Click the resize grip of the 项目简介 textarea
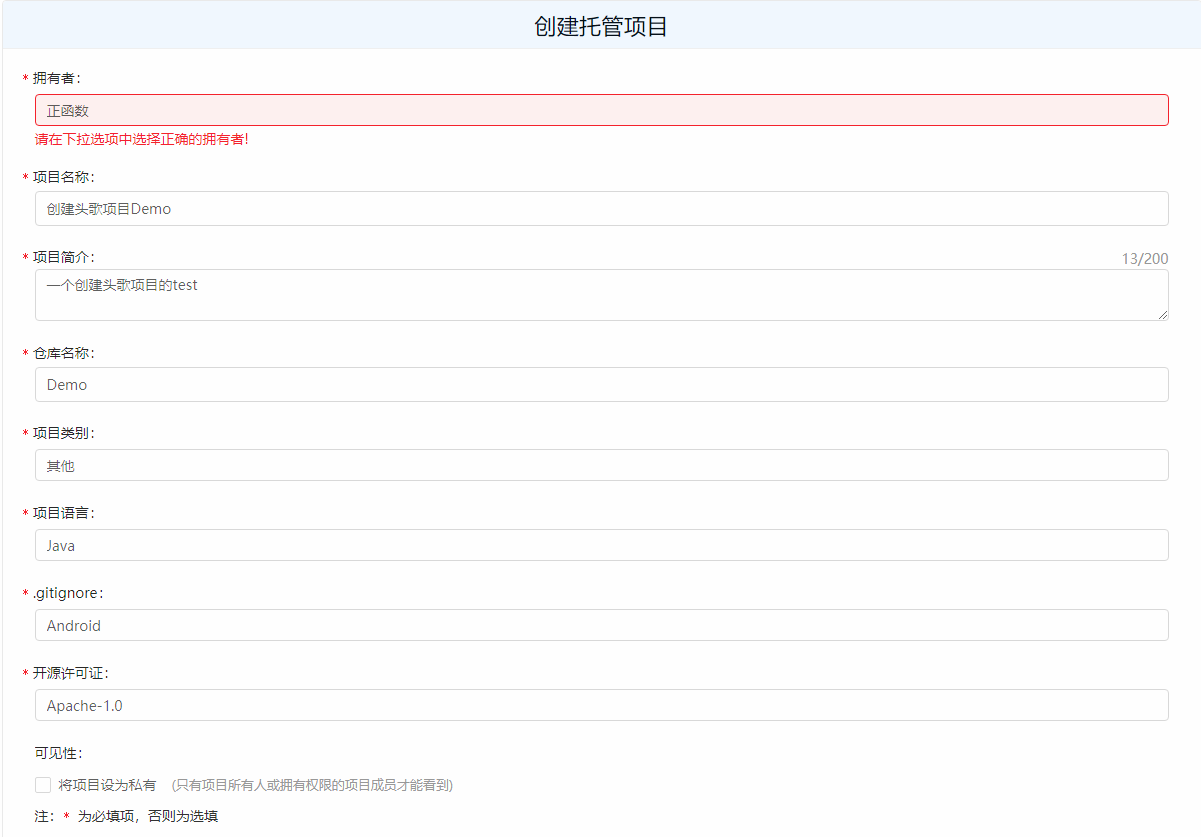The image size is (1201, 837). tap(1162, 314)
